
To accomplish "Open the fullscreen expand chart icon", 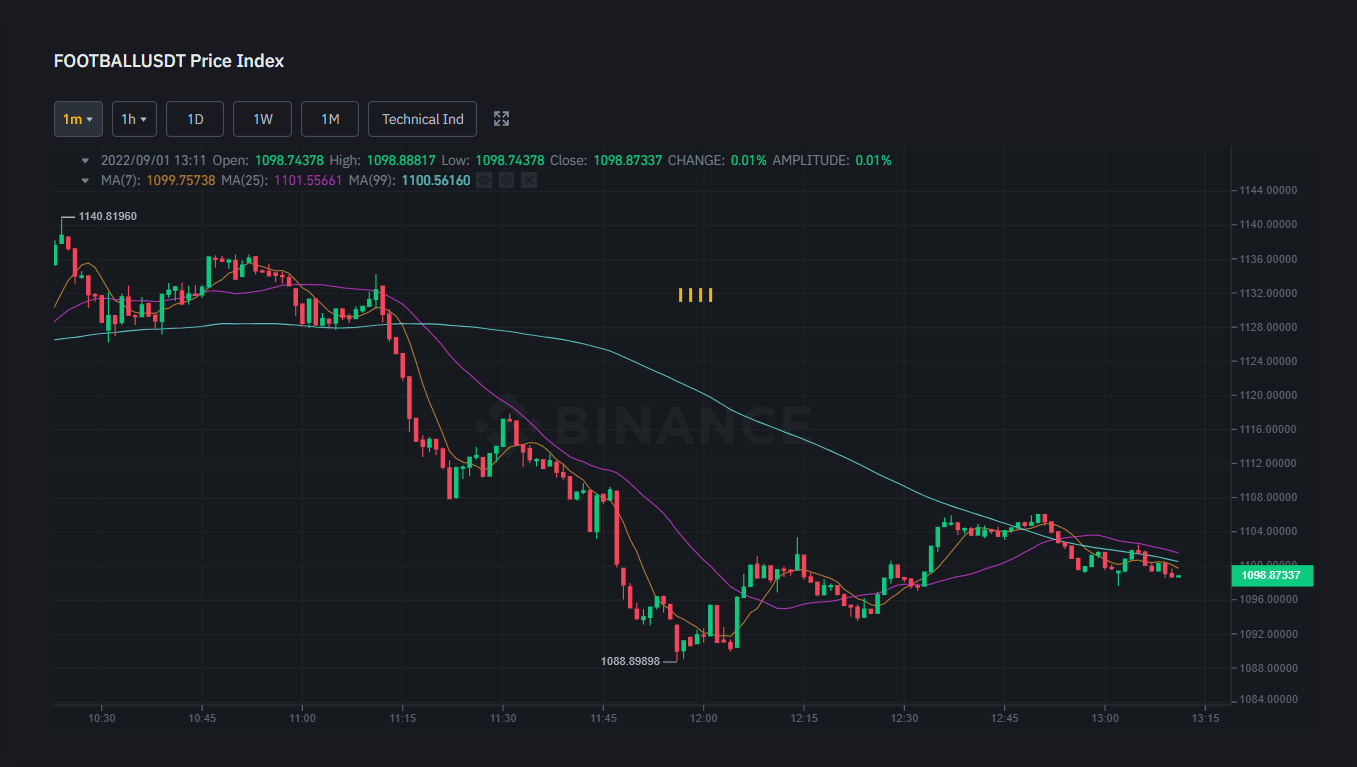I will click(502, 119).
